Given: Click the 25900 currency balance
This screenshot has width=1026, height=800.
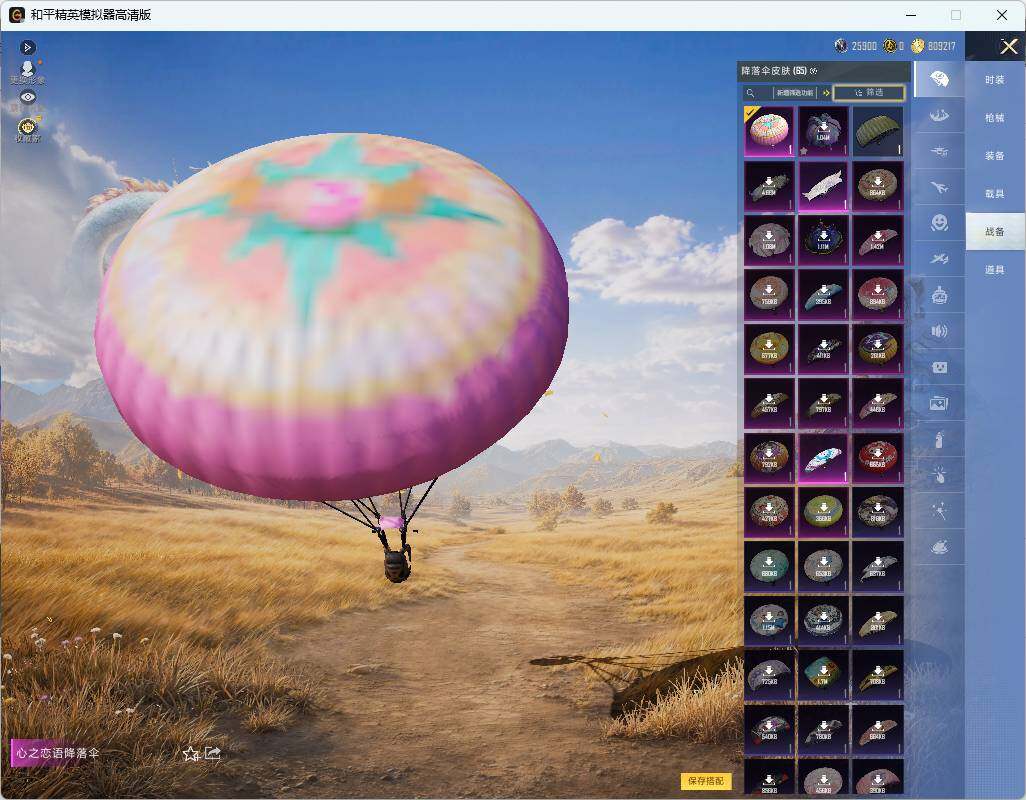Looking at the screenshot, I should [x=864, y=46].
